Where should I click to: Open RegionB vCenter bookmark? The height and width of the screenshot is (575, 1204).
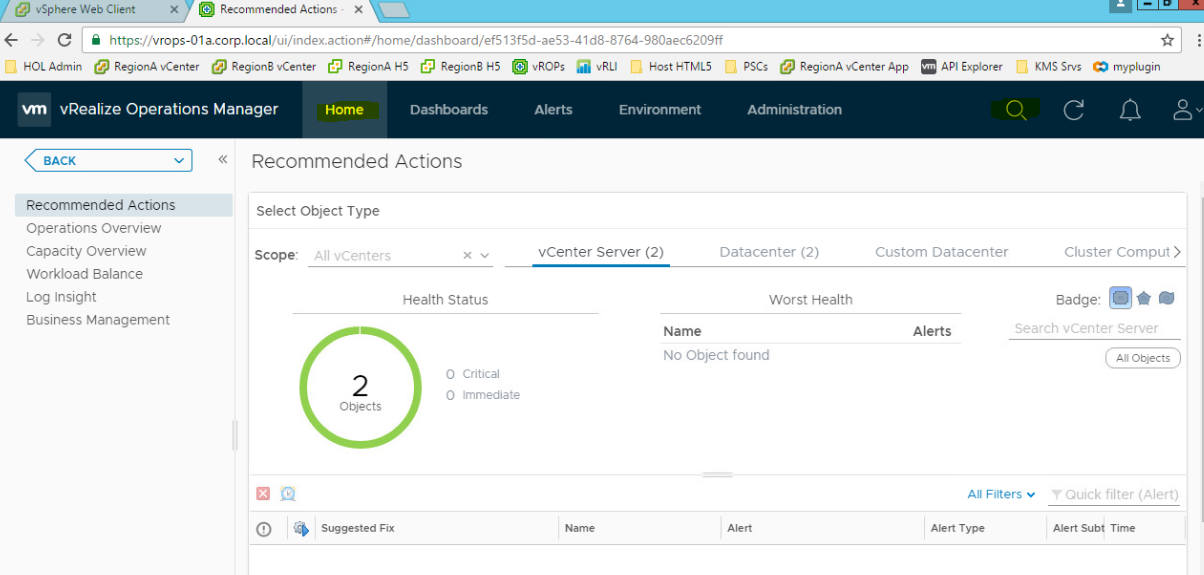[264, 67]
